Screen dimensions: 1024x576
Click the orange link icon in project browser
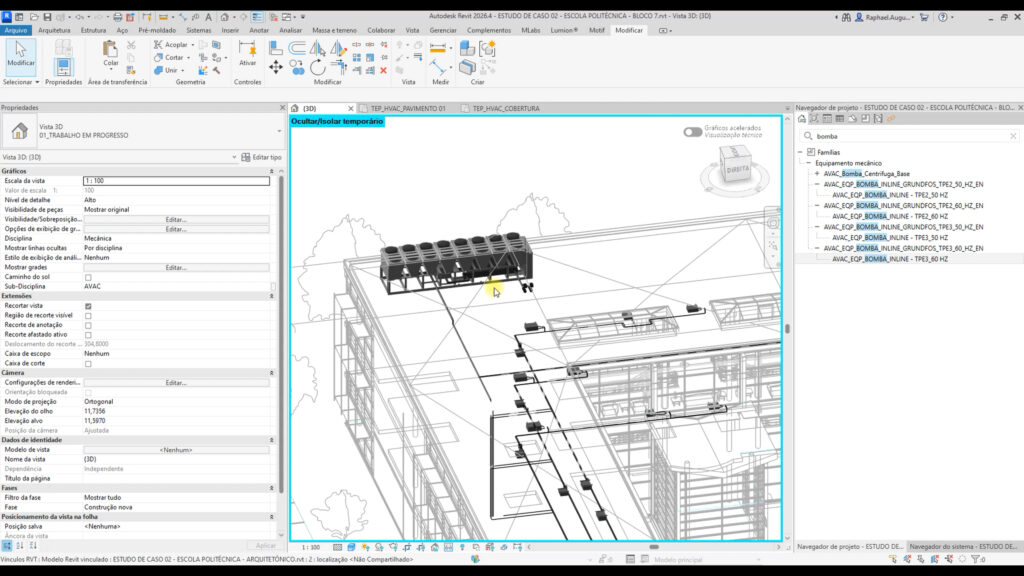tap(891, 119)
